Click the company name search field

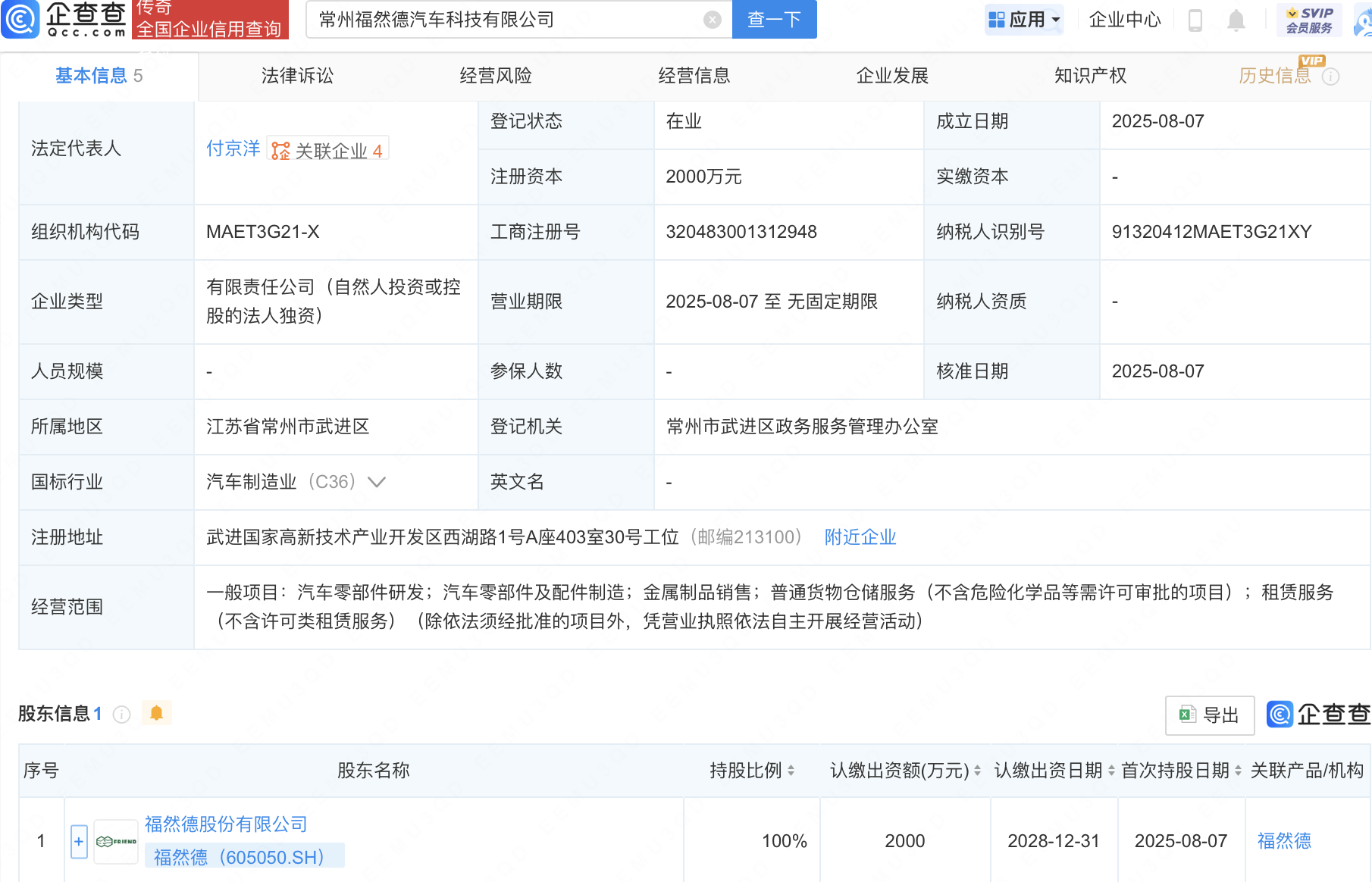(508, 20)
